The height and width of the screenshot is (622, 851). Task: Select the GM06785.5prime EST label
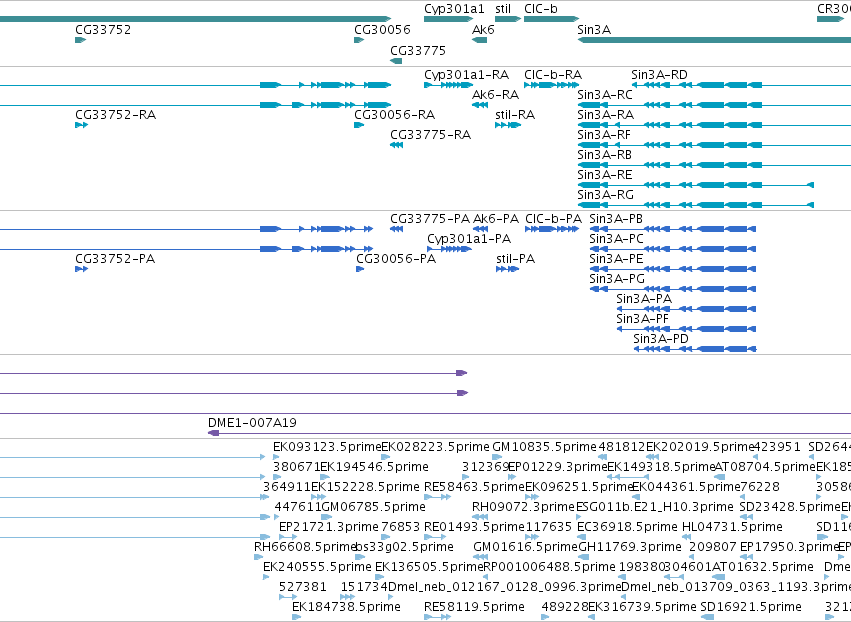click(x=373, y=507)
